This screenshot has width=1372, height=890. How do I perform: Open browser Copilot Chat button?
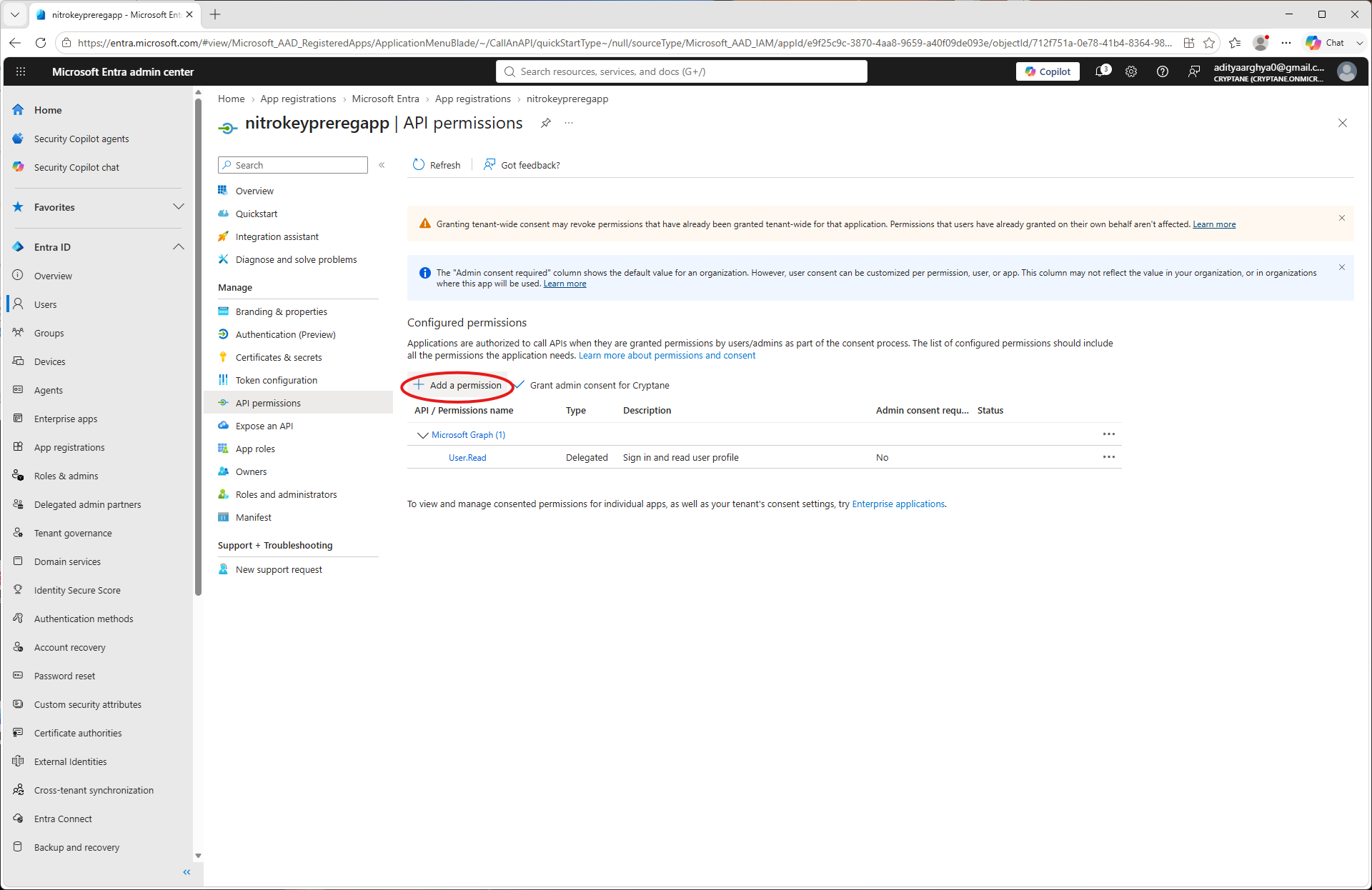(1326, 43)
